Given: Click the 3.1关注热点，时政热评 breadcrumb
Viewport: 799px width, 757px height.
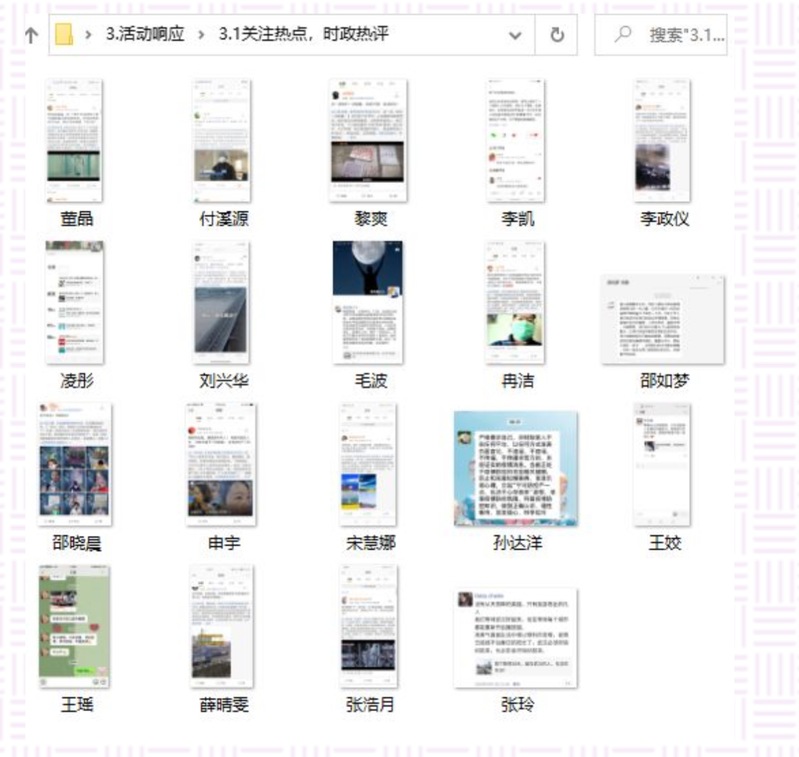Looking at the screenshot, I should (303, 35).
